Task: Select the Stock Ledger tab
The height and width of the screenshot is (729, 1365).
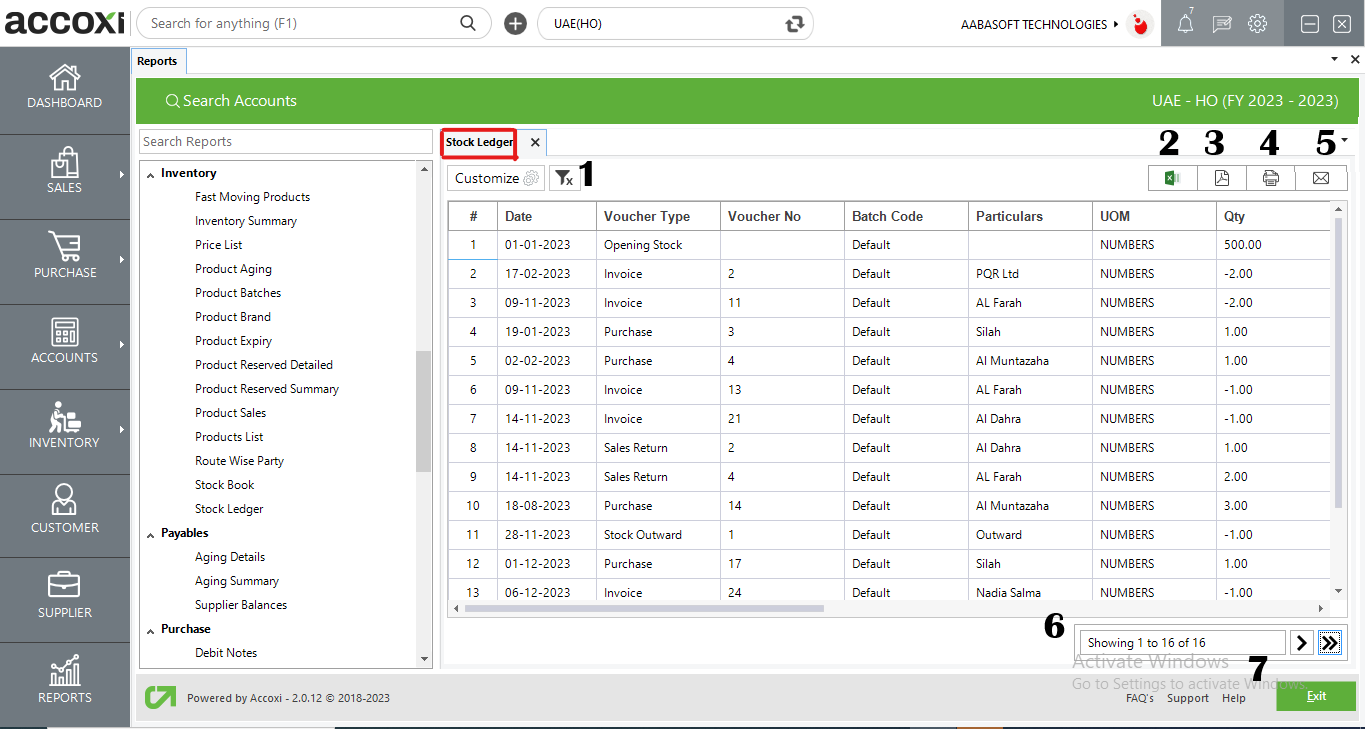Action: coord(478,142)
